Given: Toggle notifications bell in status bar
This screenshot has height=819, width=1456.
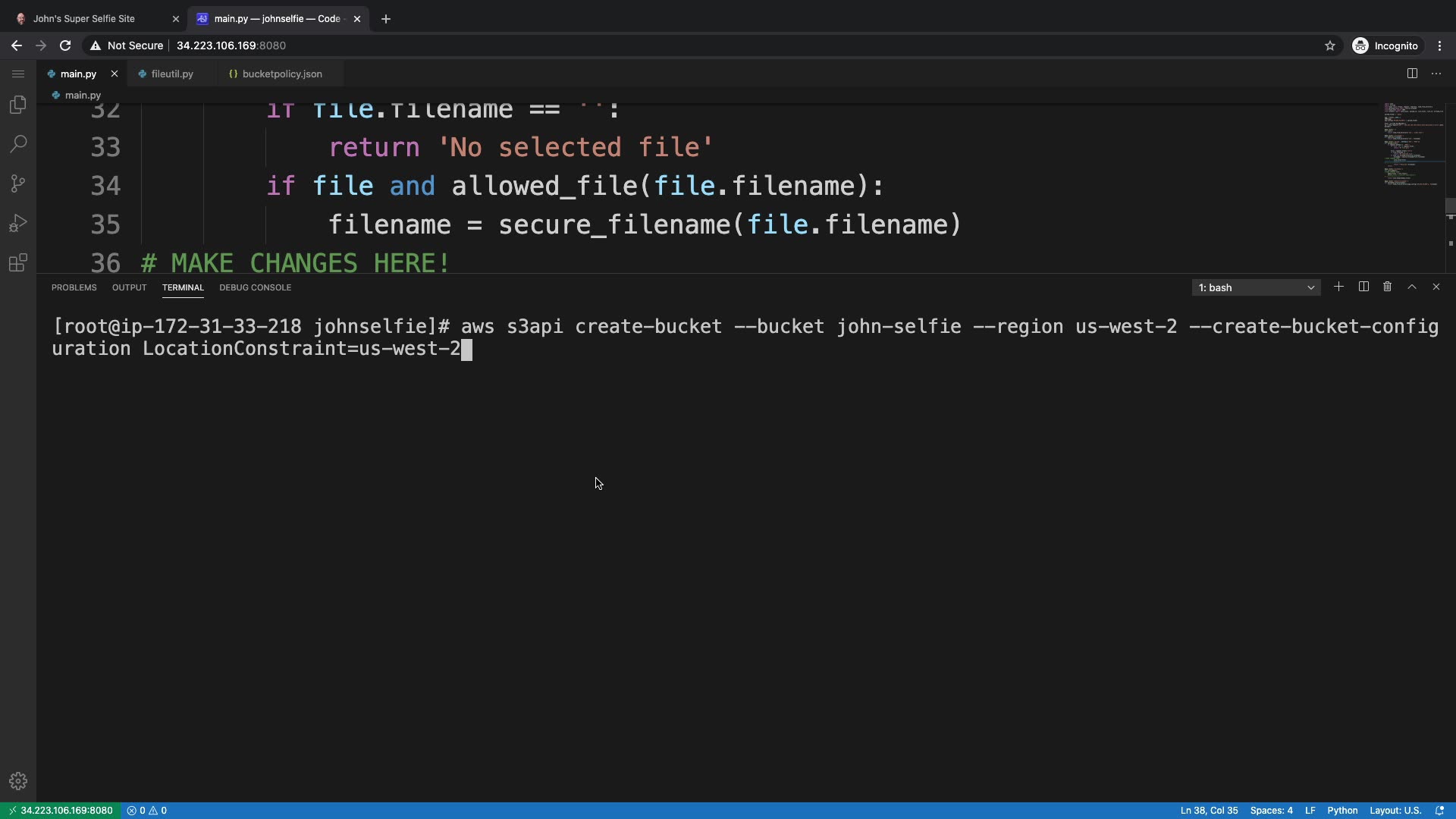Looking at the screenshot, I should click(1439, 810).
